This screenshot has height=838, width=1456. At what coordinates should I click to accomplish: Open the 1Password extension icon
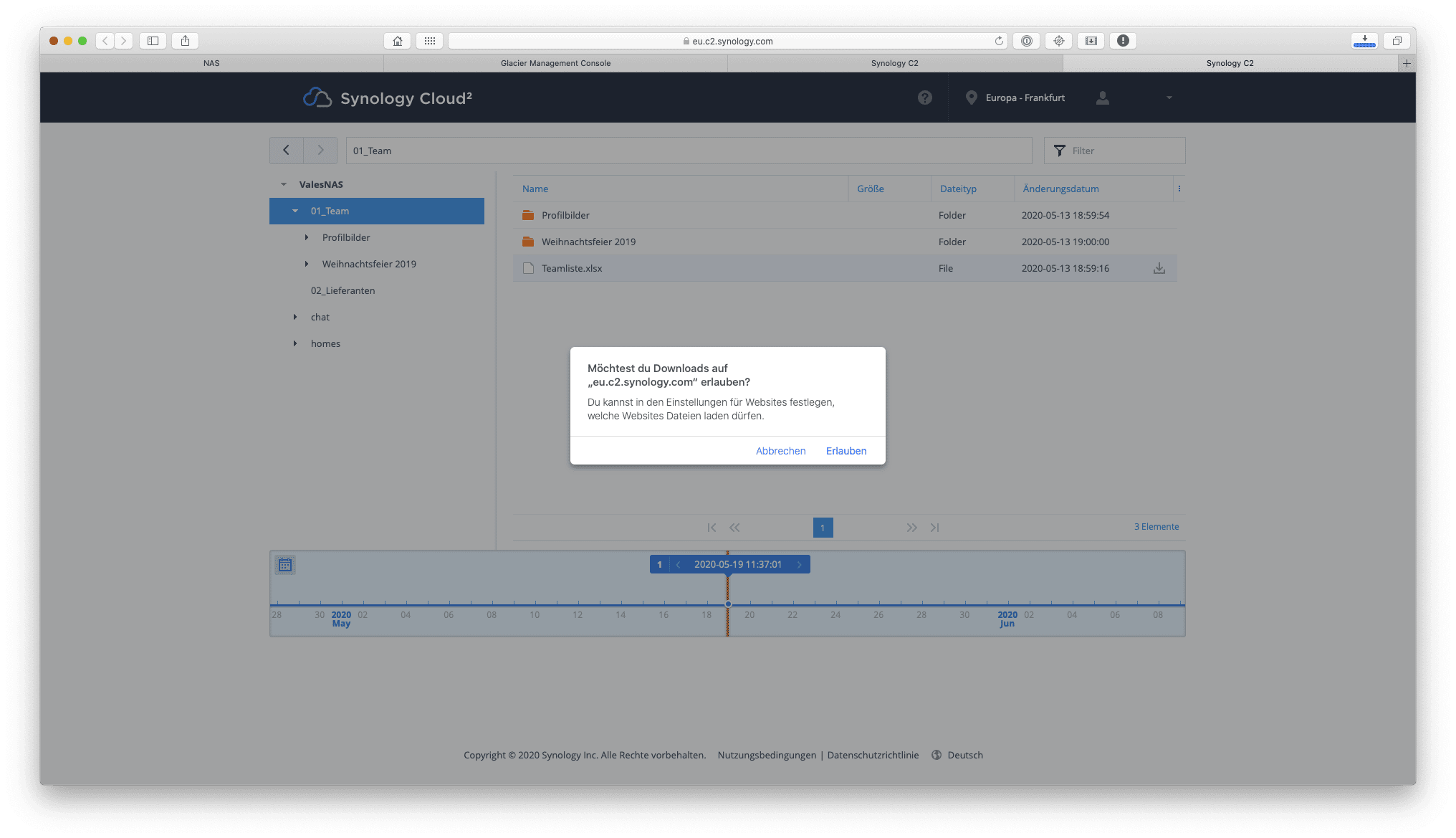point(1026,41)
